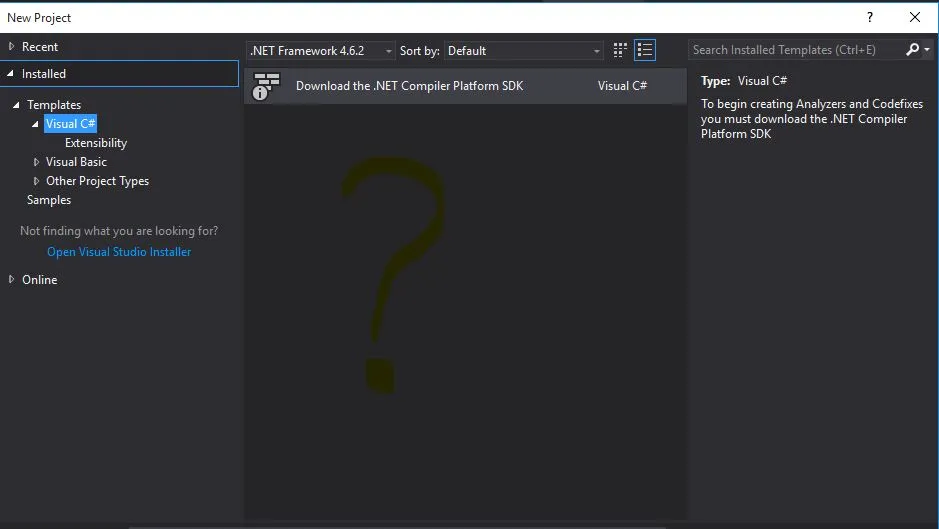939x529 pixels.
Task: Select the Extensibility category
Action: tap(96, 143)
